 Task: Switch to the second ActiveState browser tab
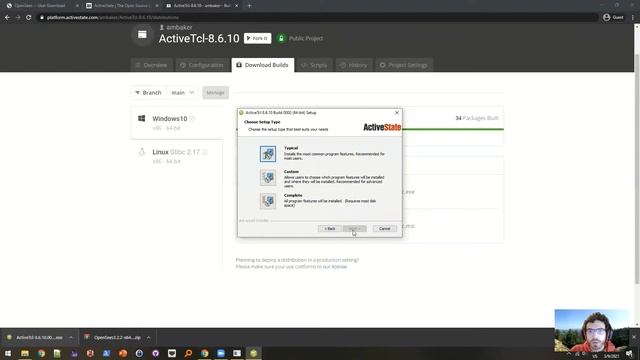(x=122, y=6)
